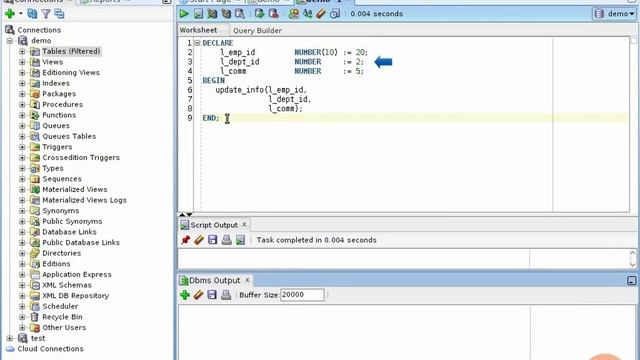Viewport: 640px width, 360px height.
Task: Select the XML Schemas tree item
Action: click(67, 285)
